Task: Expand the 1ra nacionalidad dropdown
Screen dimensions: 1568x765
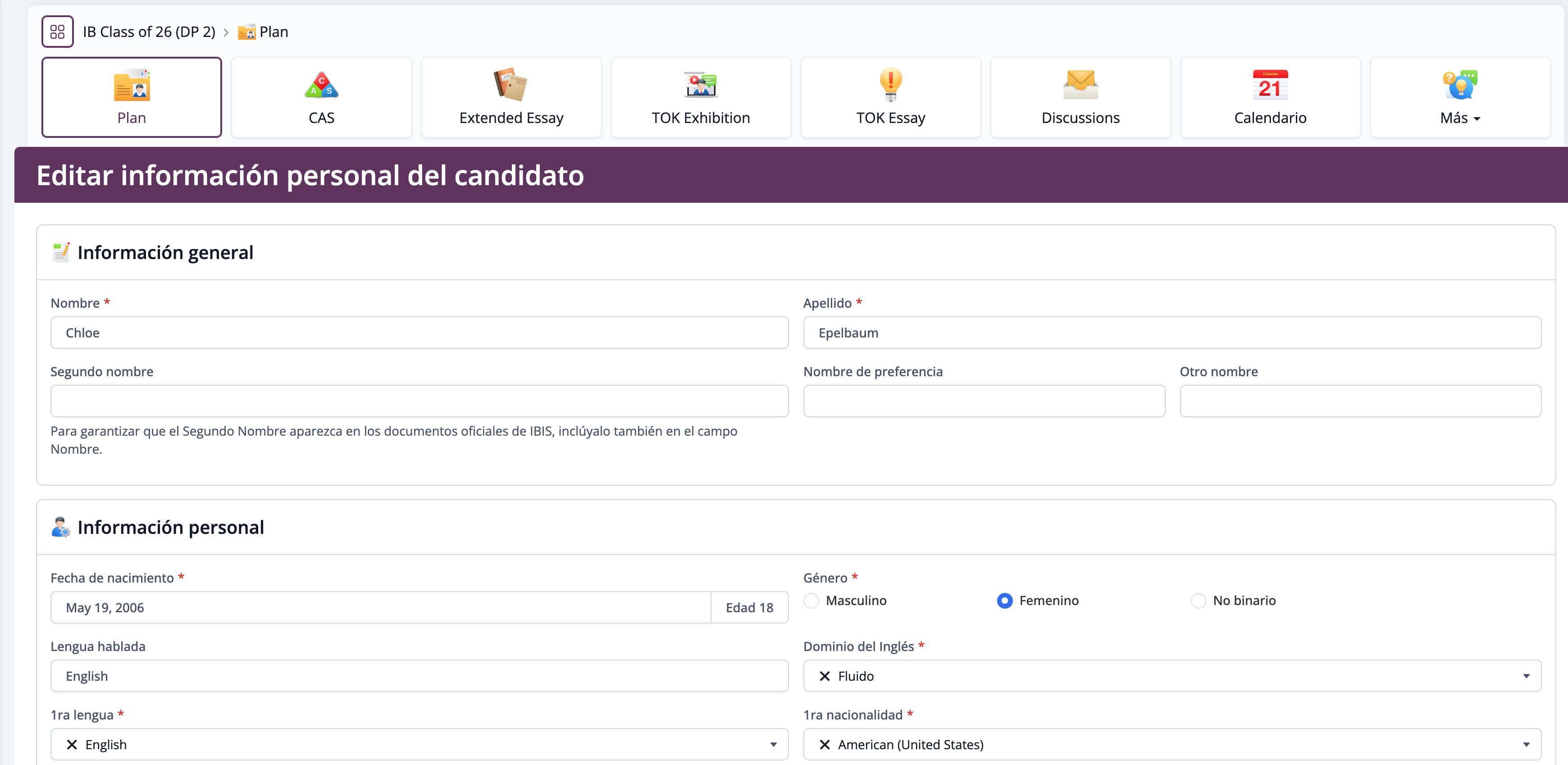Action: click(x=1525, y=744)
